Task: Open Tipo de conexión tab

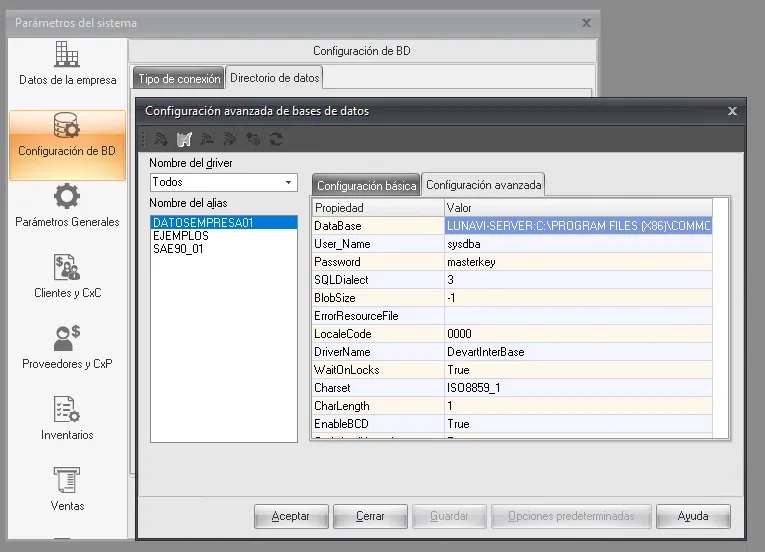Action: (x=179, y=79)
